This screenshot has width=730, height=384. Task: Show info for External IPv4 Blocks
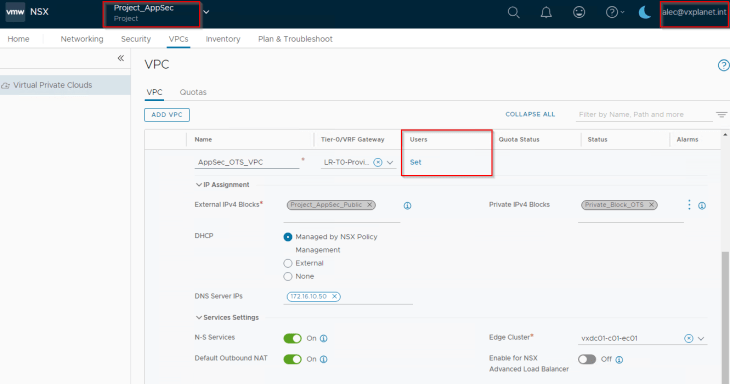407,206
